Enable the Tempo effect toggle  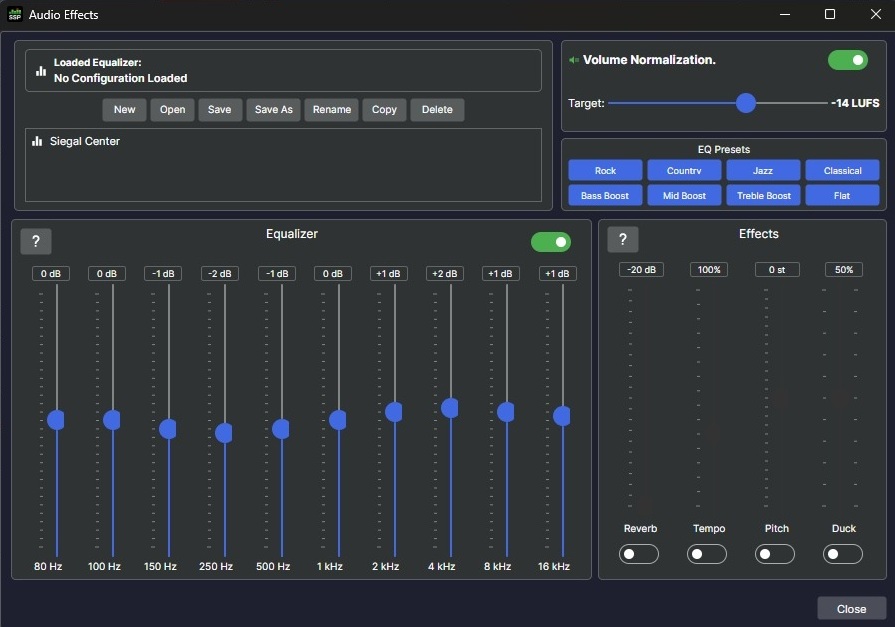(707, 554)
